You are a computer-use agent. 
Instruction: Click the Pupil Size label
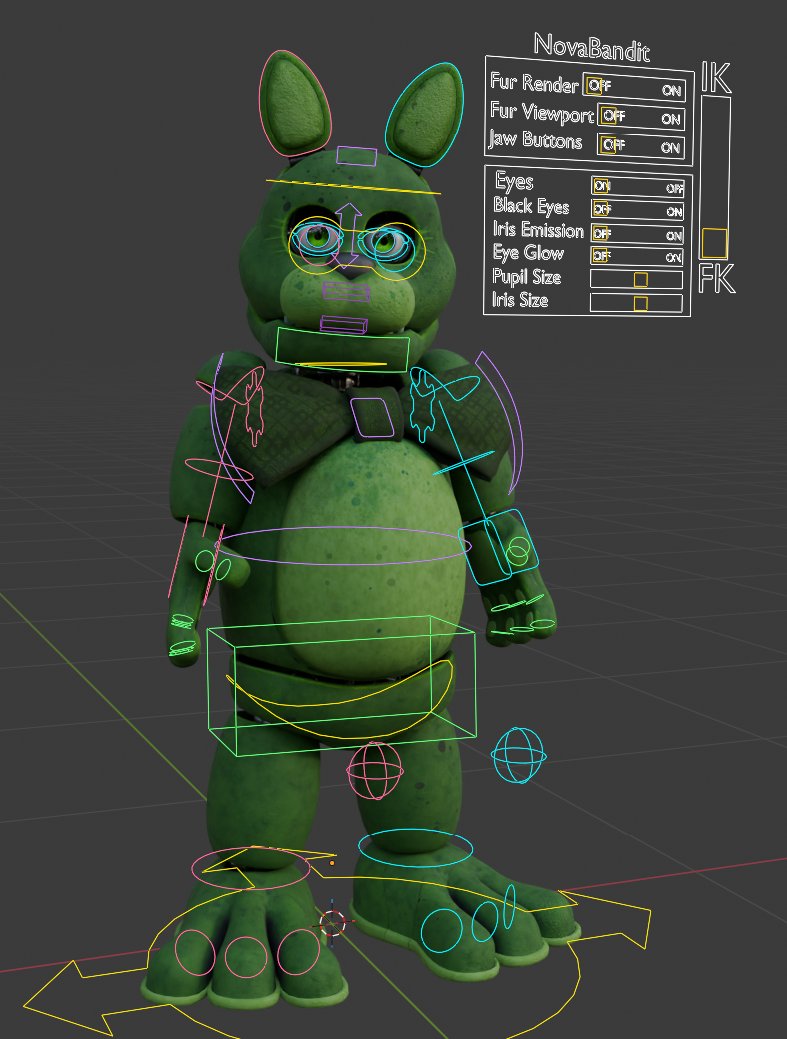point(527,276)
